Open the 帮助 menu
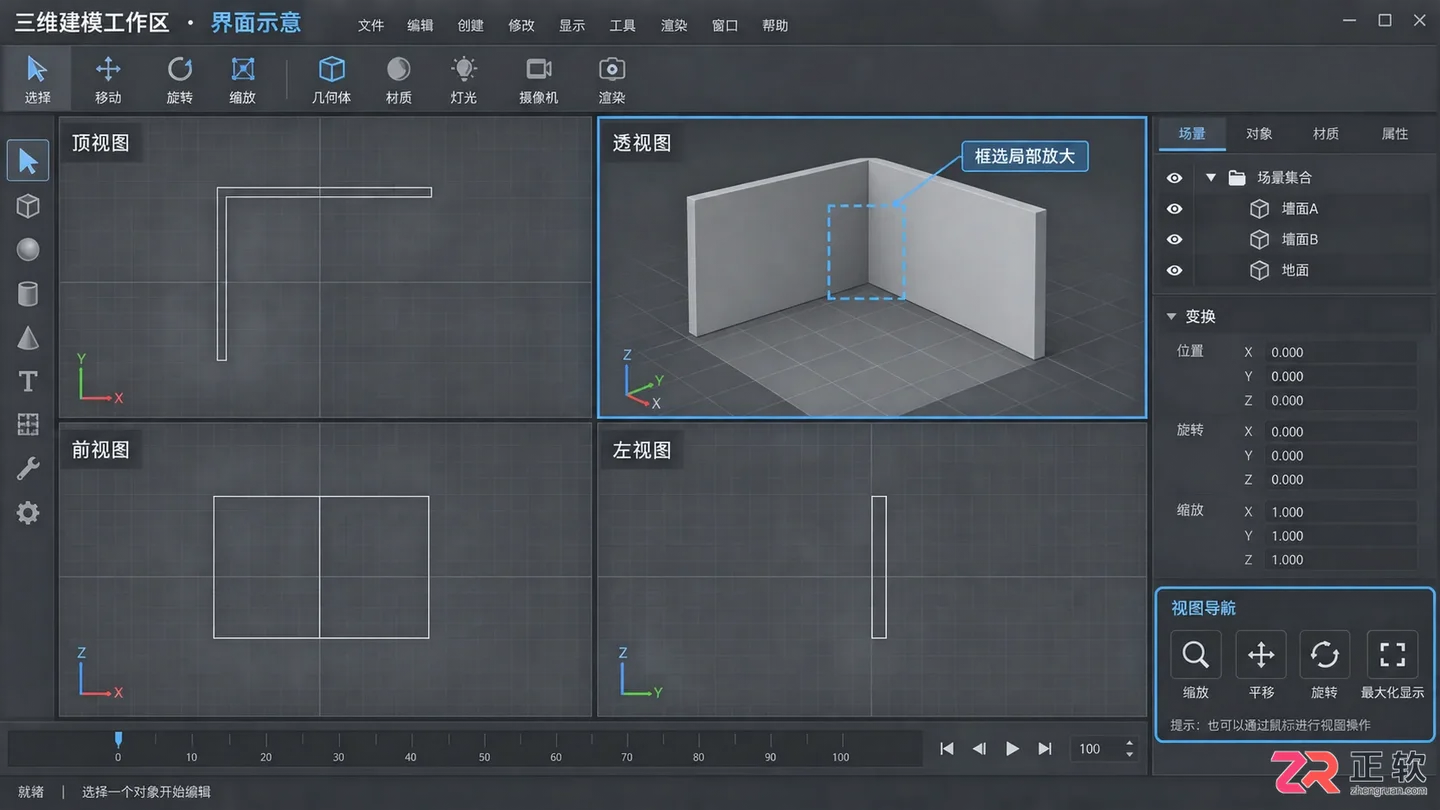 tap(775, 25)
